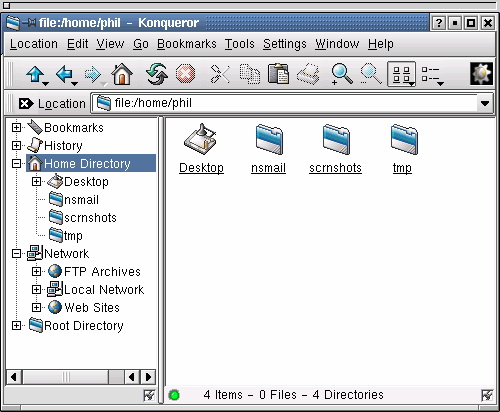Viewport: 500px width, 412px height.
Task: Expand the Desktop subfolder node
Action: tap(36, 181)
